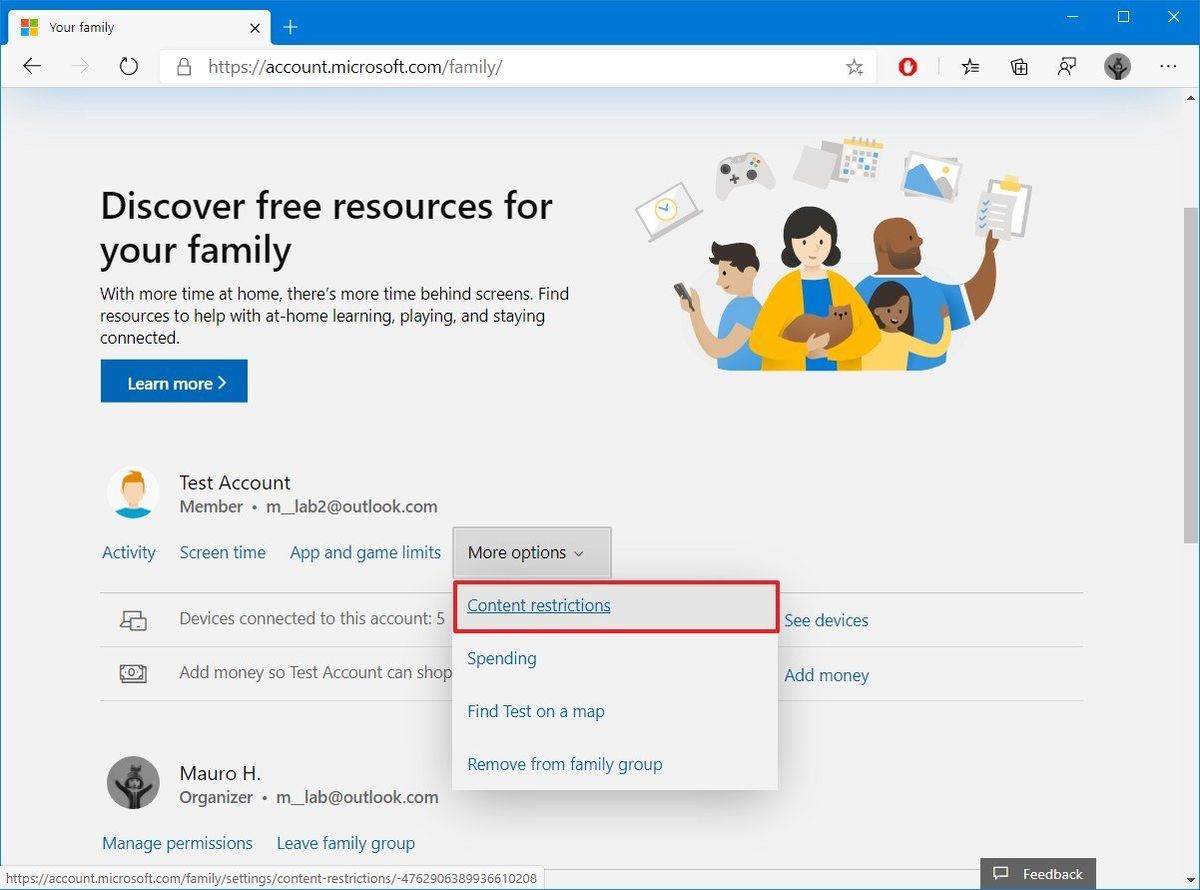Select Spending from the dropdown
The image size is (1200, 890).
[501, 658]
